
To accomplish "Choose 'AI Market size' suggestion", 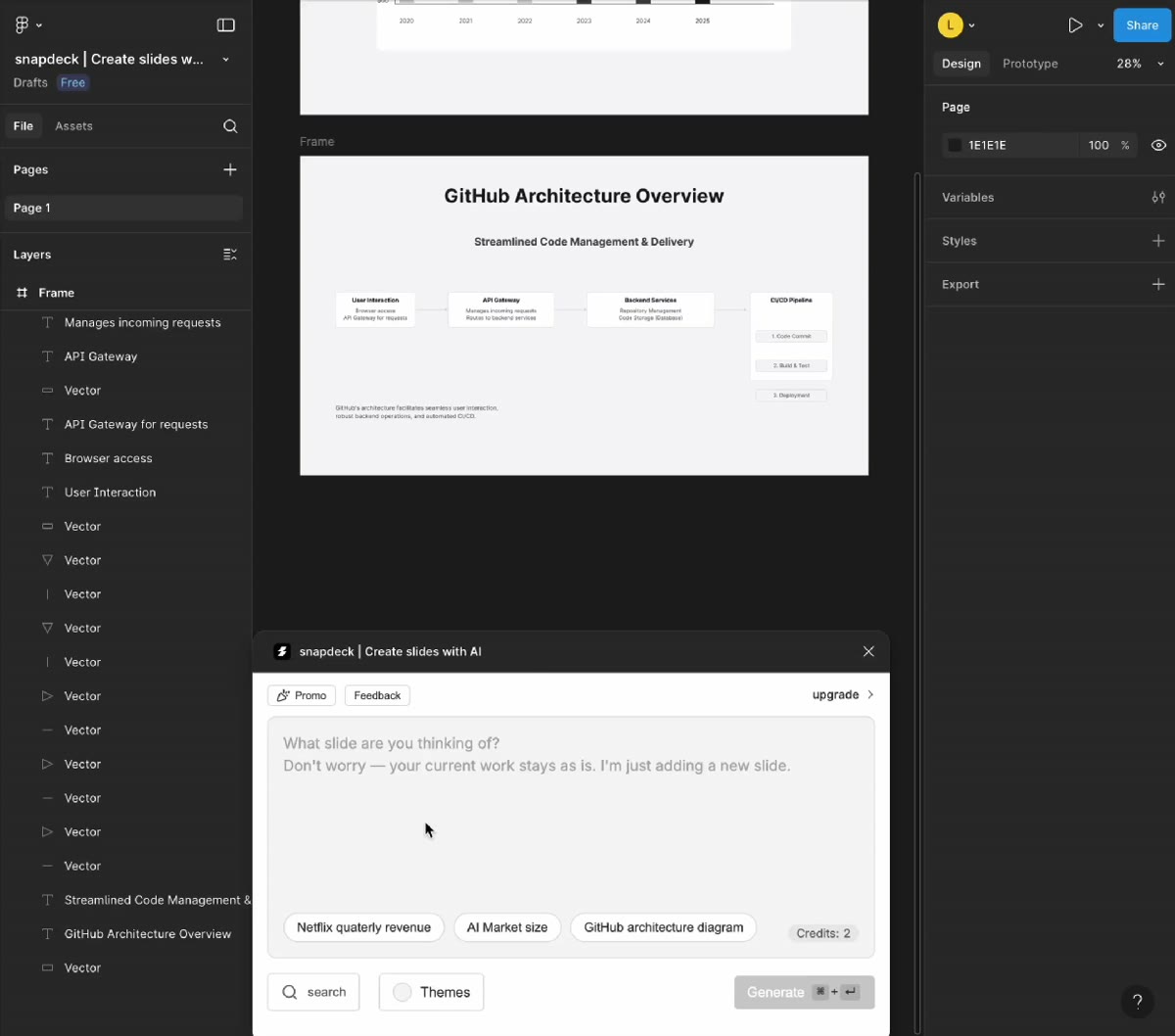I will coord(507,927).
